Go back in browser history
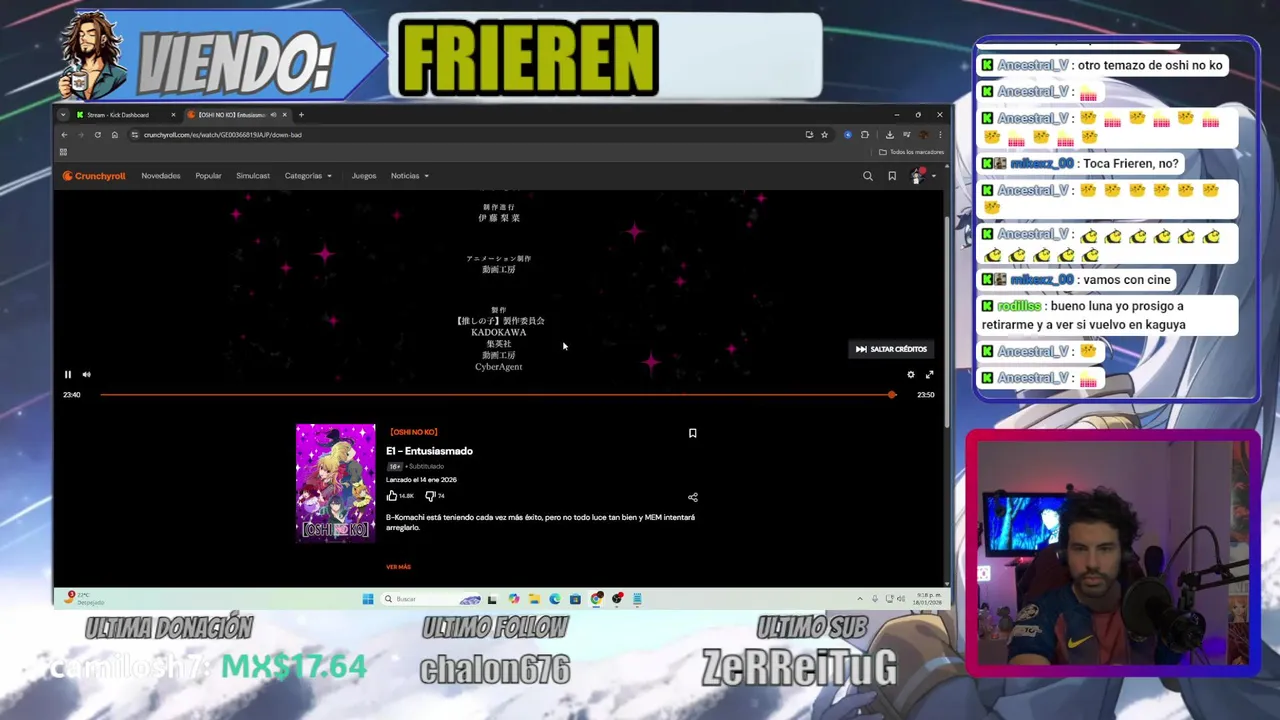 point(64,135)
